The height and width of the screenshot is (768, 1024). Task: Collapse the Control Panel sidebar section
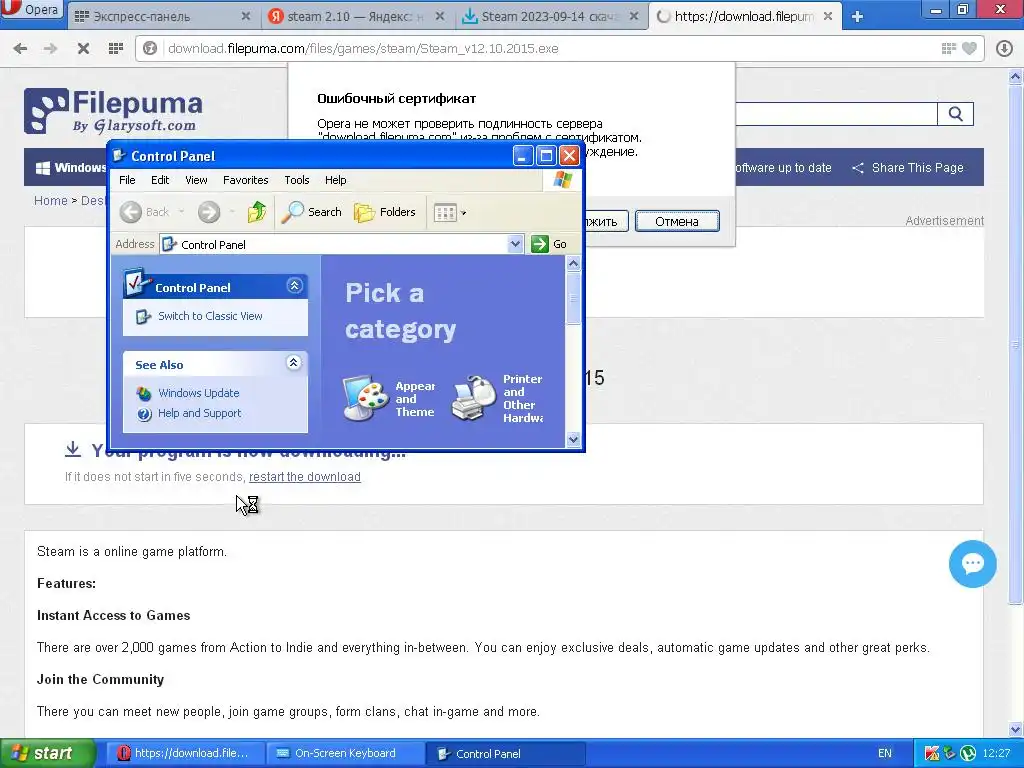point(294,285)
